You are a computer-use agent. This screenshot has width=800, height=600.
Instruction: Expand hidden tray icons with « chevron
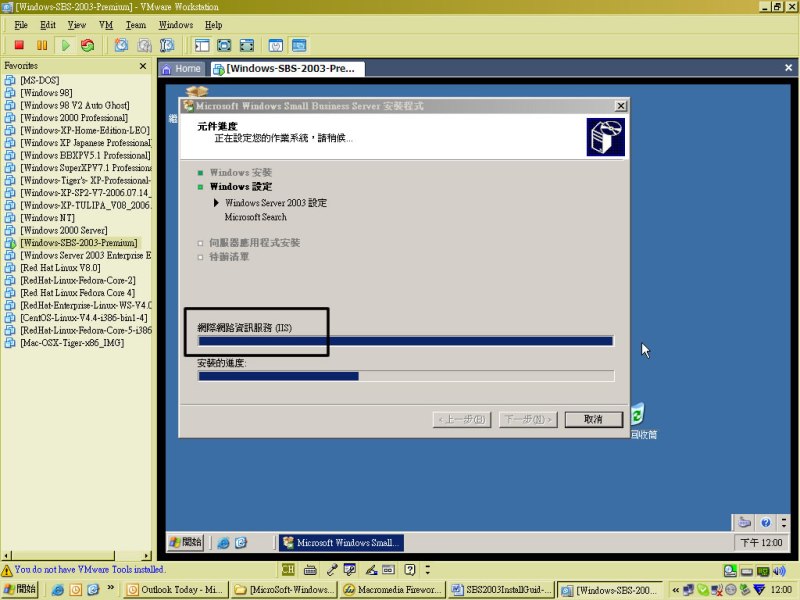point(676,590)
